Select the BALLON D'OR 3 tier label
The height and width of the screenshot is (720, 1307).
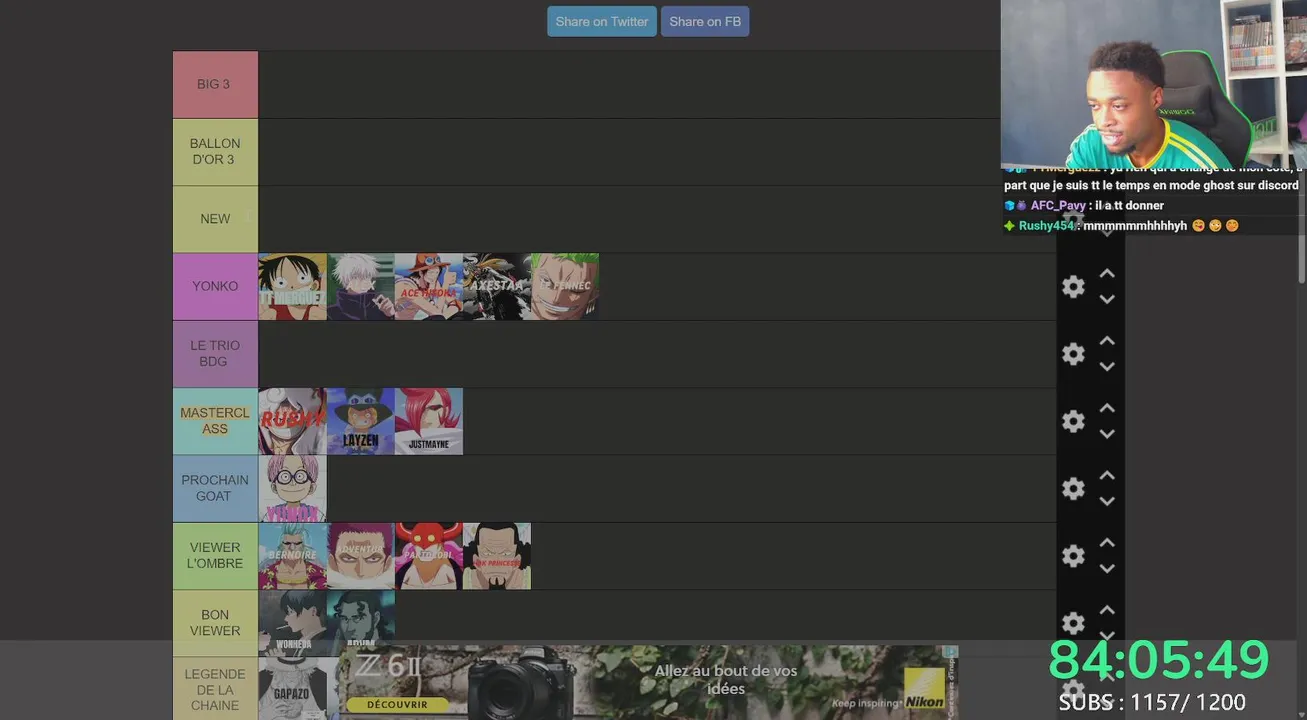tap(215, 152)
